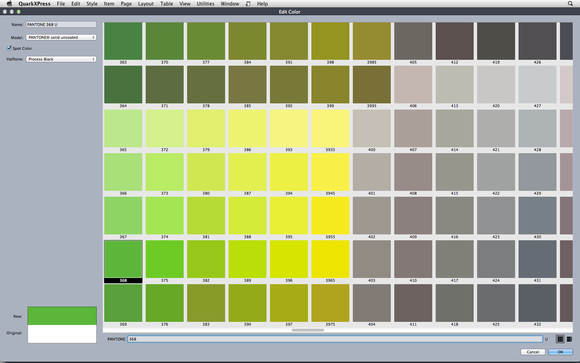Select the PANTONE 387 swatch
Image resolution: width=580 pixels, height=363 pixels.
(247, 172)
